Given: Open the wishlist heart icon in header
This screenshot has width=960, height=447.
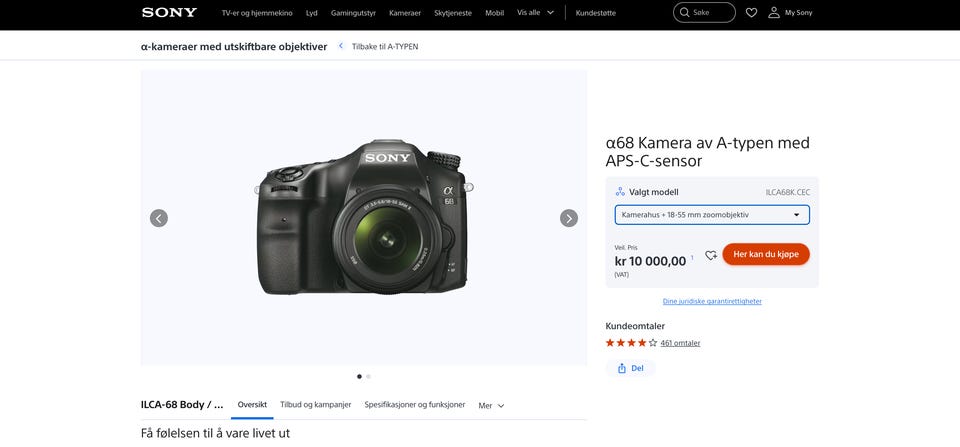Looking at the screenshot, I should coord(751,12).
